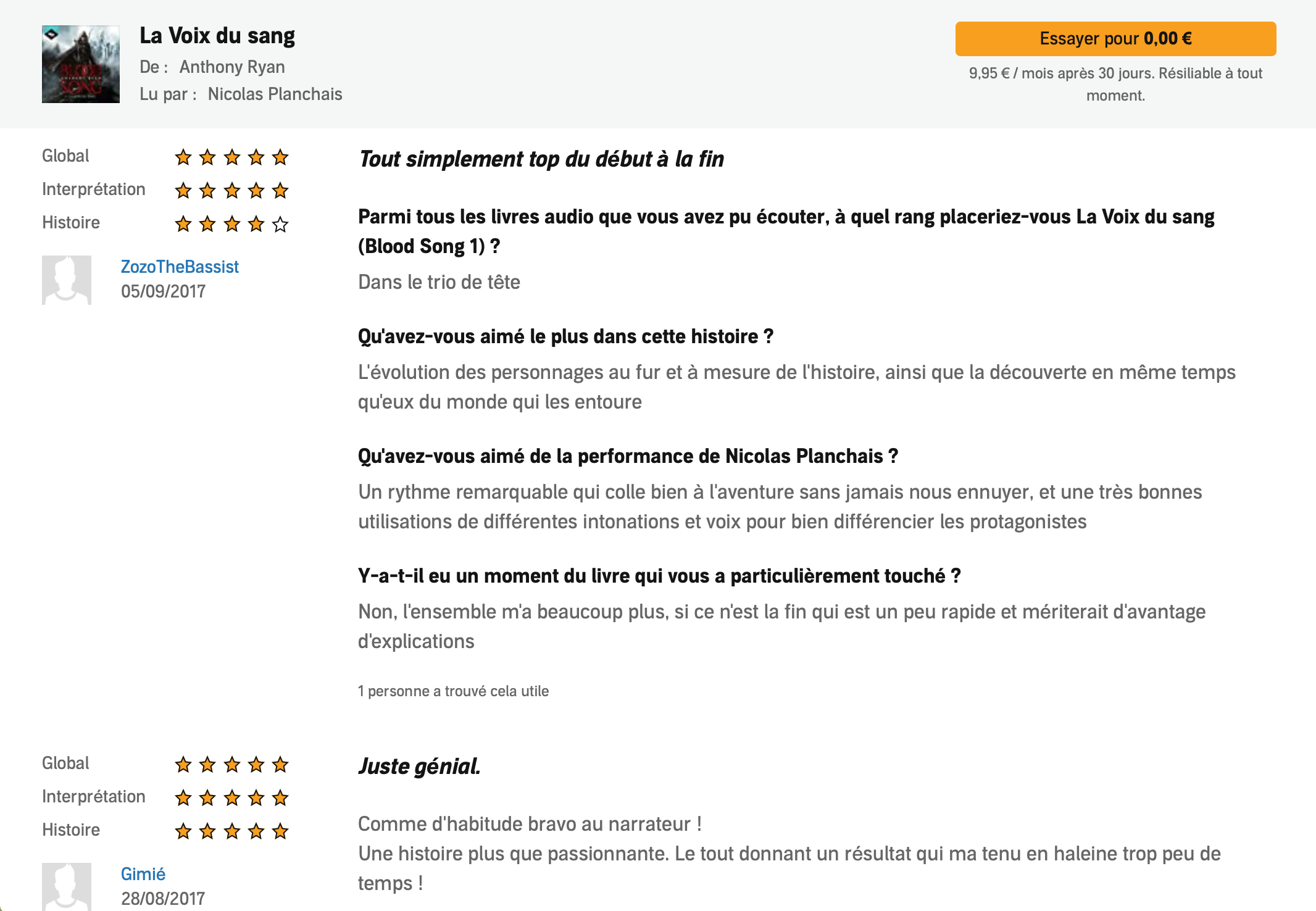
Task: Click third Global star in first review
Action: pos(232,157)
